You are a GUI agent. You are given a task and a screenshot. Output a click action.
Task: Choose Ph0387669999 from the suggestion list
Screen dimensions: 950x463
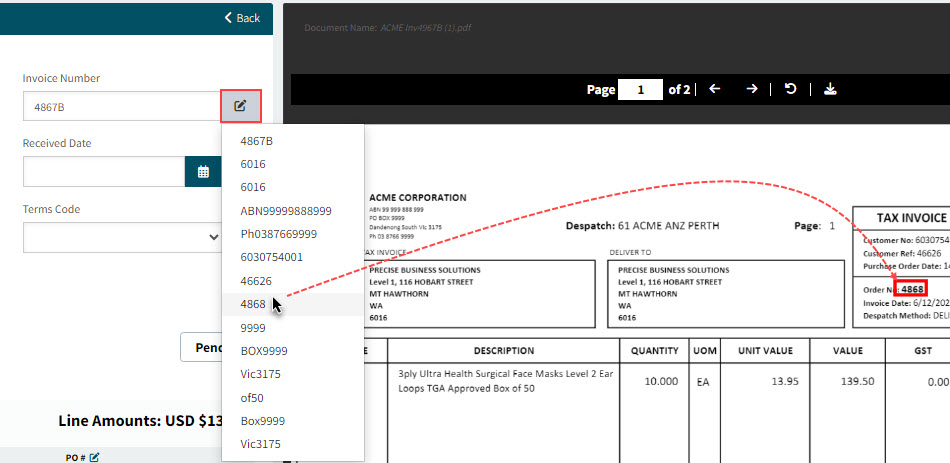pos(278,234)
